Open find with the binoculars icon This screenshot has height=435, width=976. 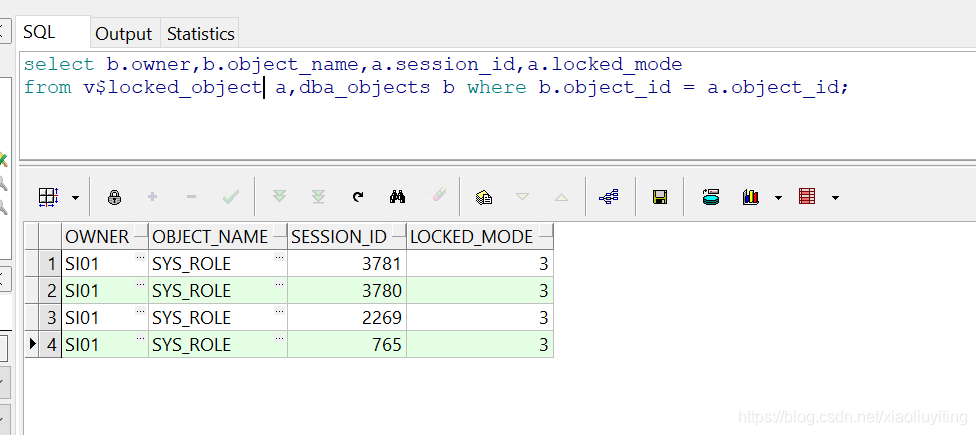click(x=398, y=197)
